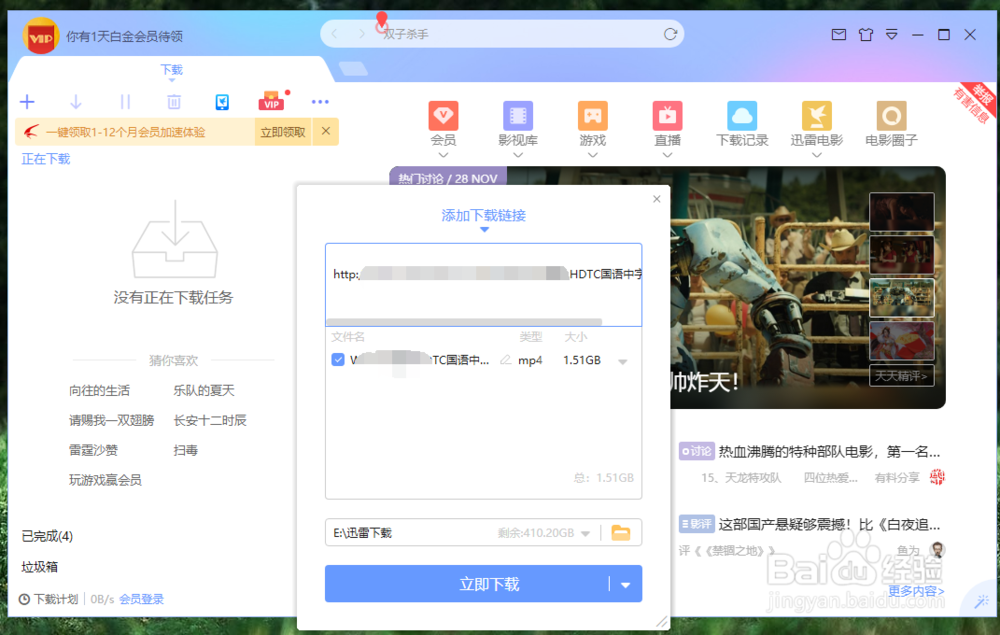1000x635 pixels.
Task: Select the 正在下载 list
Action: 46,159
